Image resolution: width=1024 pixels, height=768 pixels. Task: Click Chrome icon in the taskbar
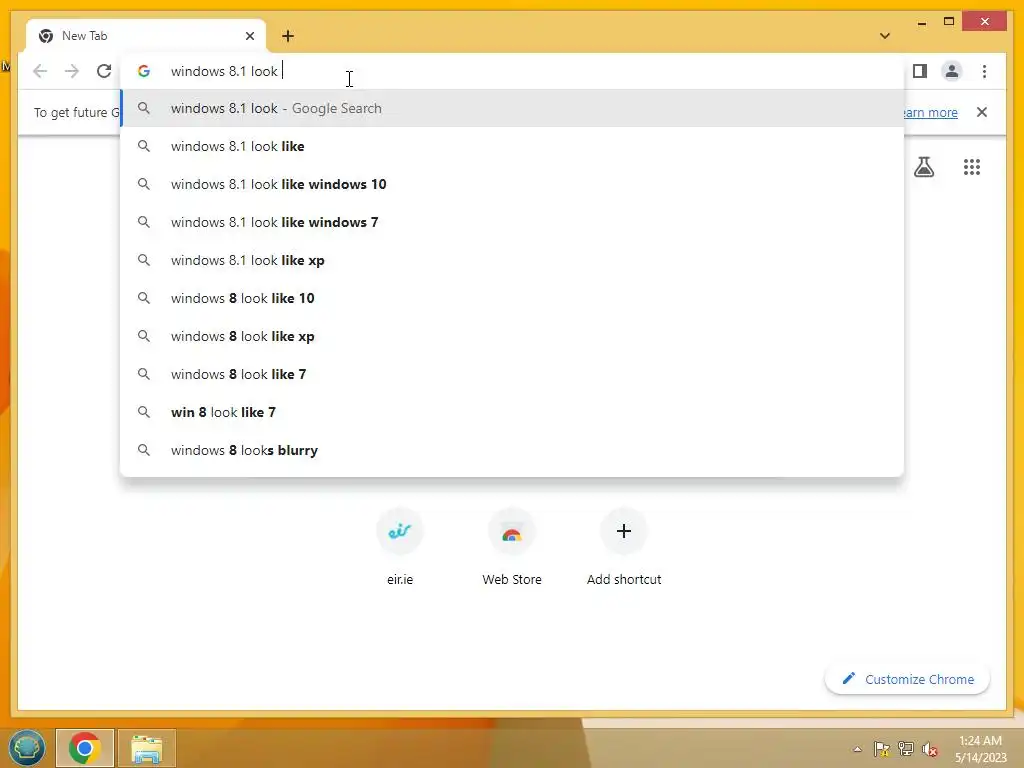(x=85, y=748)
